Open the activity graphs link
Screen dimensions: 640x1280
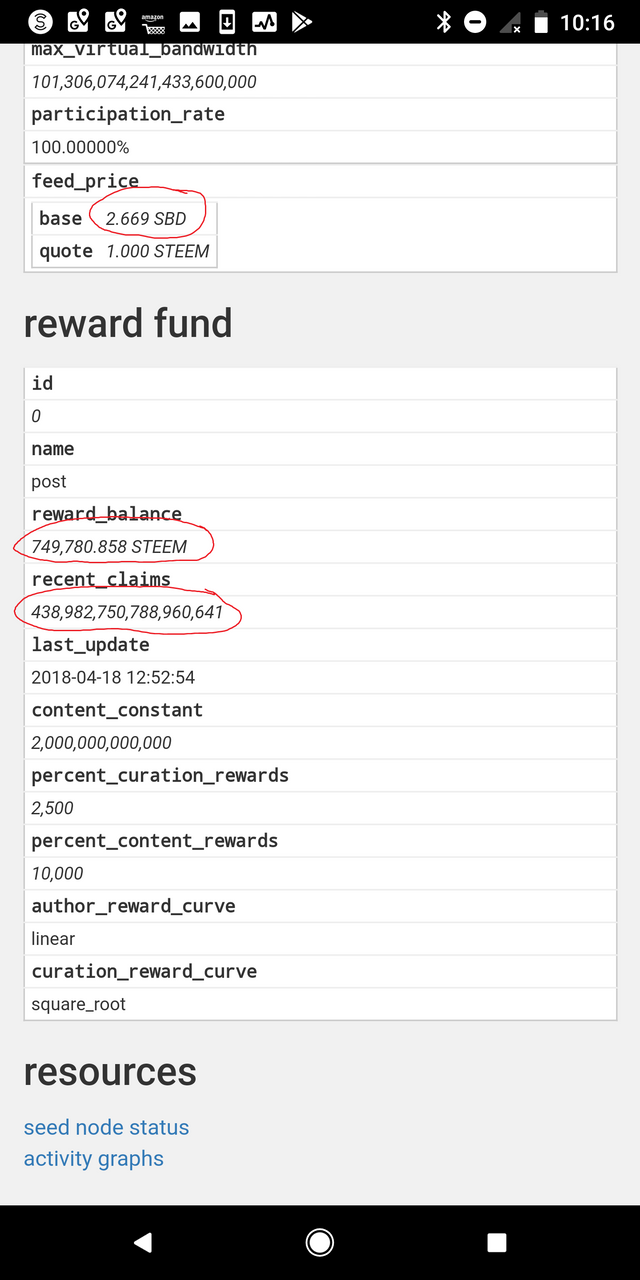[x=94, y=1158]
